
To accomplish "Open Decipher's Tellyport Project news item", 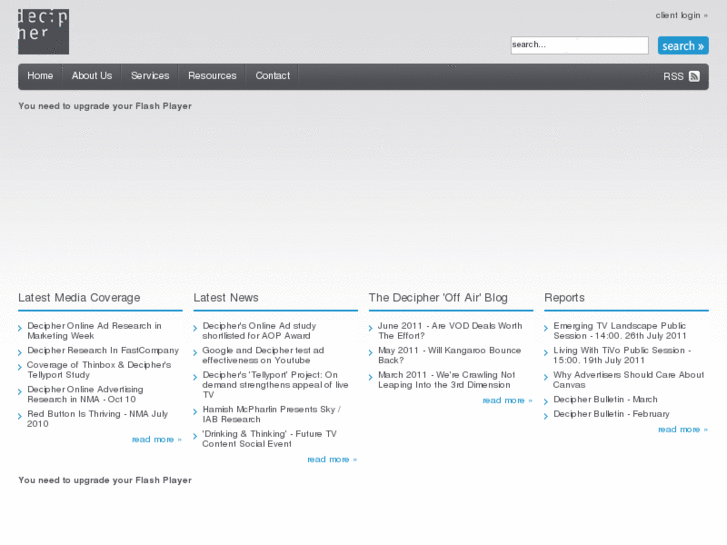I will click(x=275, y=385).
